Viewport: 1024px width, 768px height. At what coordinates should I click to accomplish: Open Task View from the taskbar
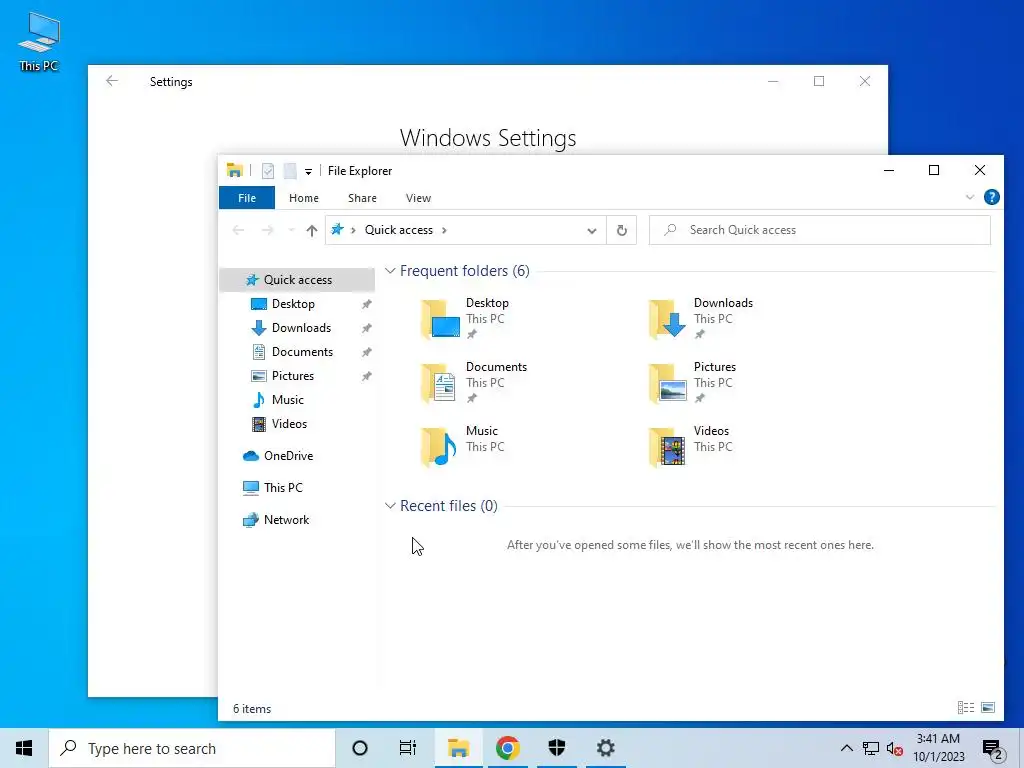[x=408, y=748]
